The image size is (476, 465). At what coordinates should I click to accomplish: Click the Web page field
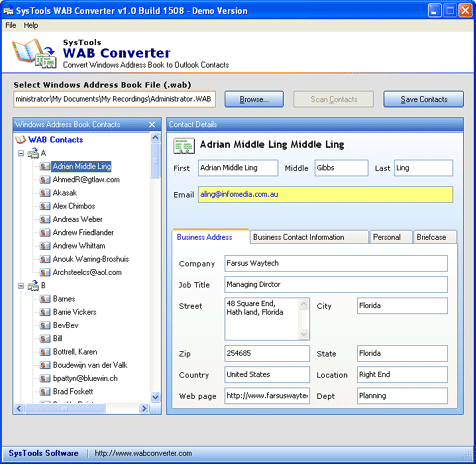coord(267,396)
